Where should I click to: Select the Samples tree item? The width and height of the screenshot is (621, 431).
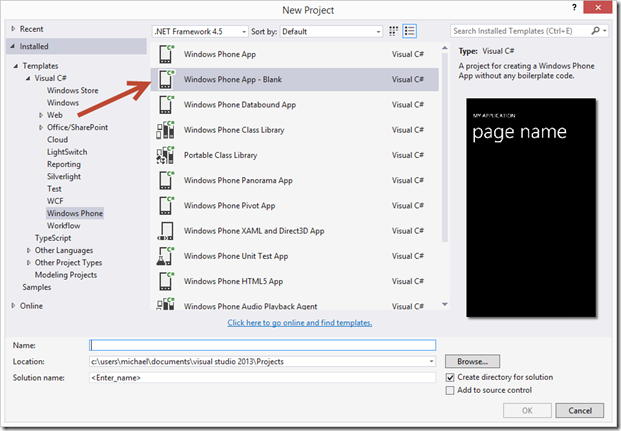click(x=36, y=287)
